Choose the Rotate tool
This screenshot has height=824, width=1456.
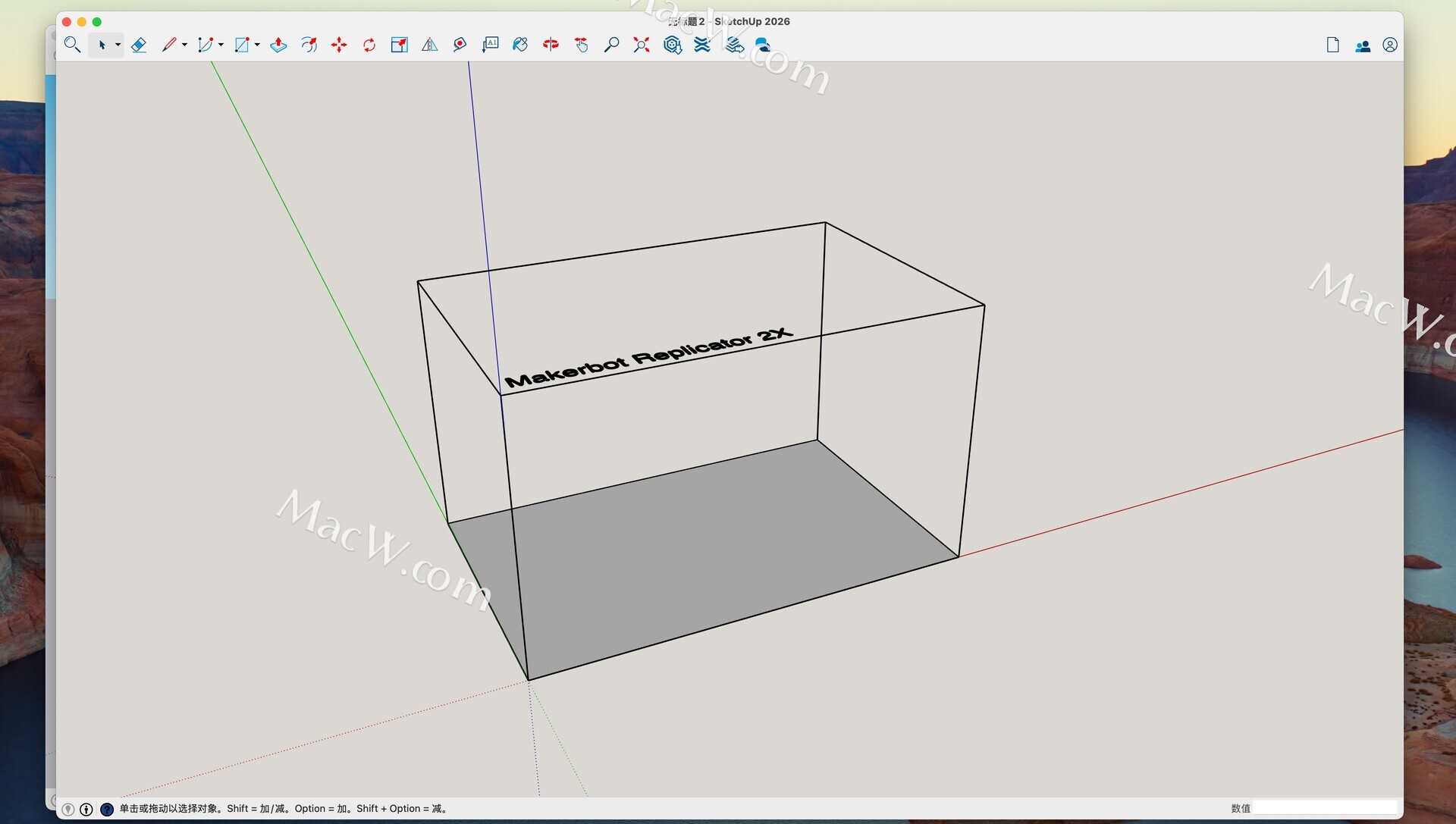click(369, 45)
